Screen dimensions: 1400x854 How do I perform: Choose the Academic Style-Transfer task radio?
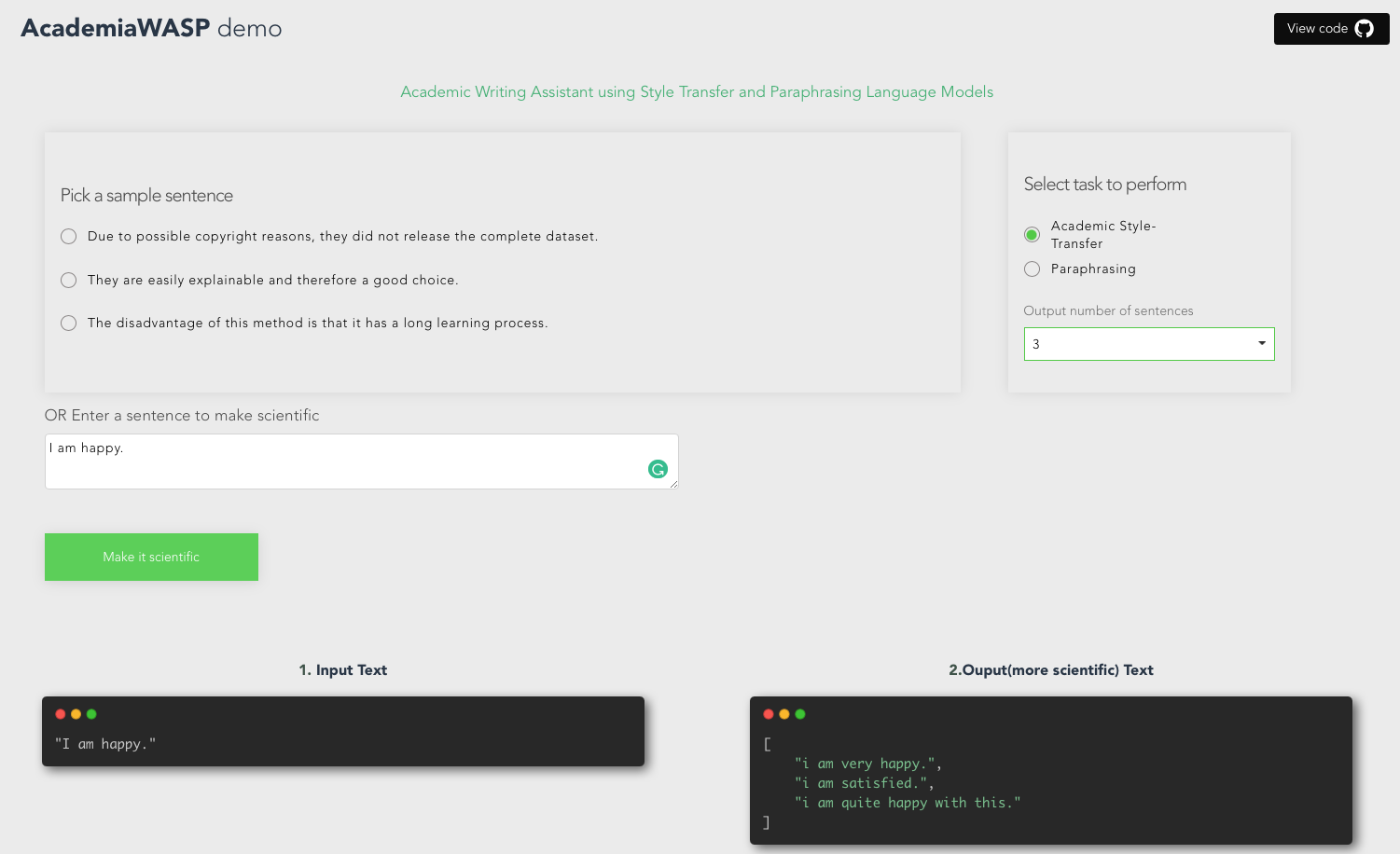click(1032, 234)
